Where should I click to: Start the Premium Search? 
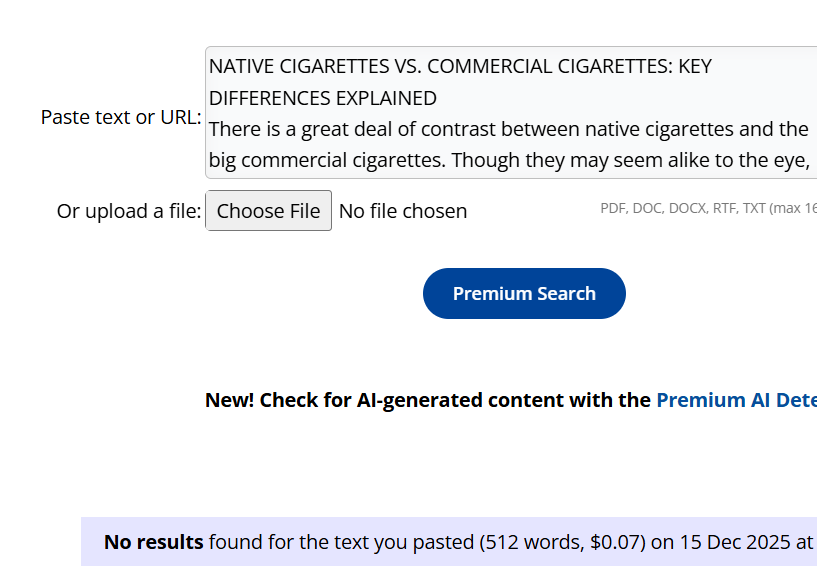pyautogui.click(x=524, y=294)
